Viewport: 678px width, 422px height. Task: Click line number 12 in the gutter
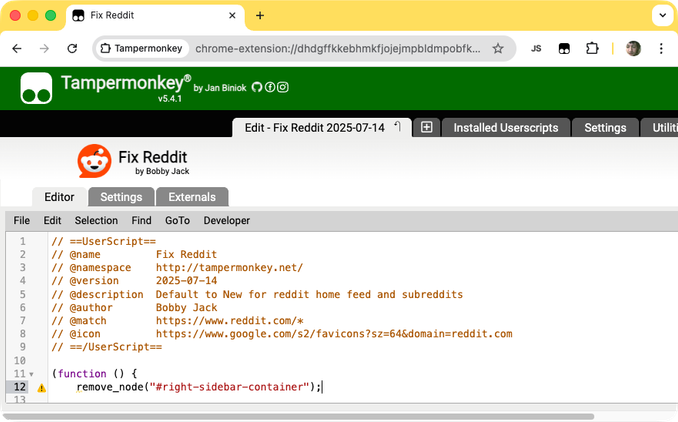pos(19,387)
